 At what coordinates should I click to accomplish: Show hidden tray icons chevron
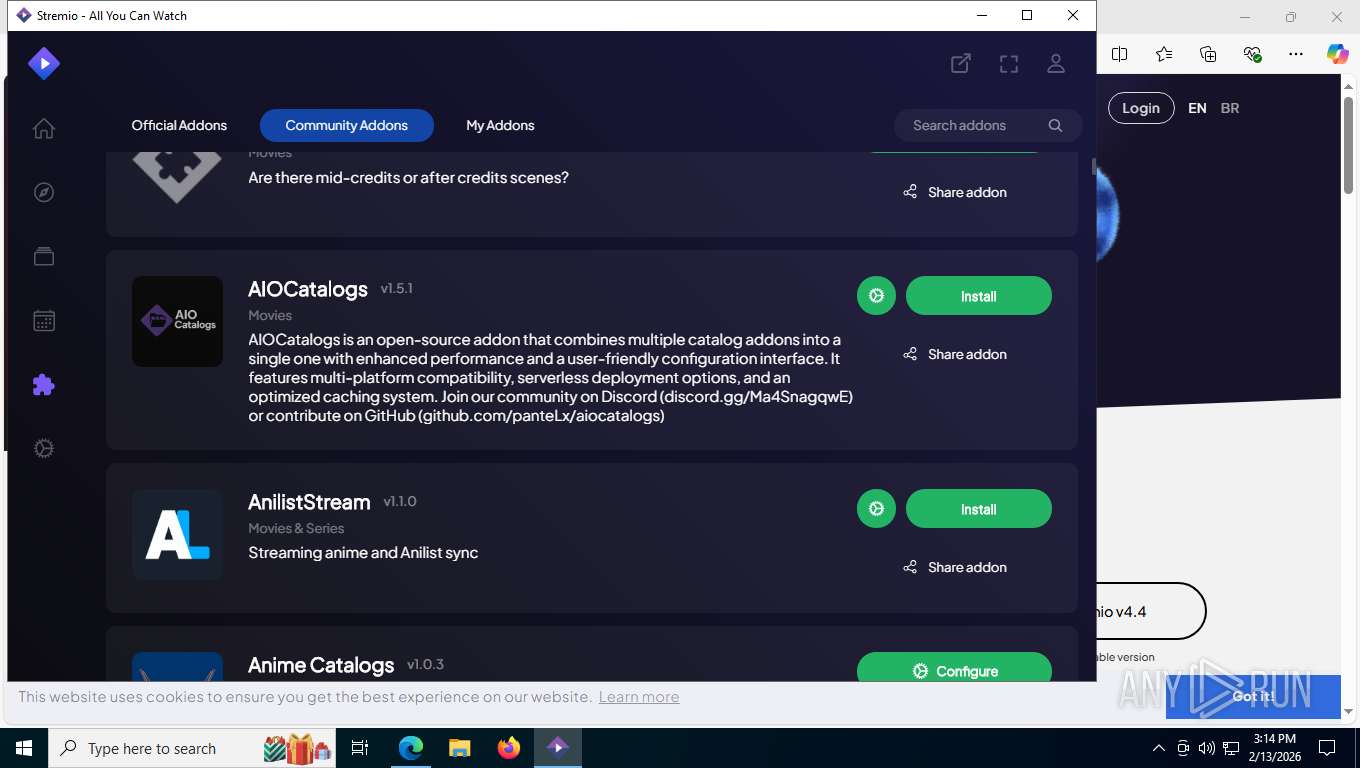coord(1159,748)
